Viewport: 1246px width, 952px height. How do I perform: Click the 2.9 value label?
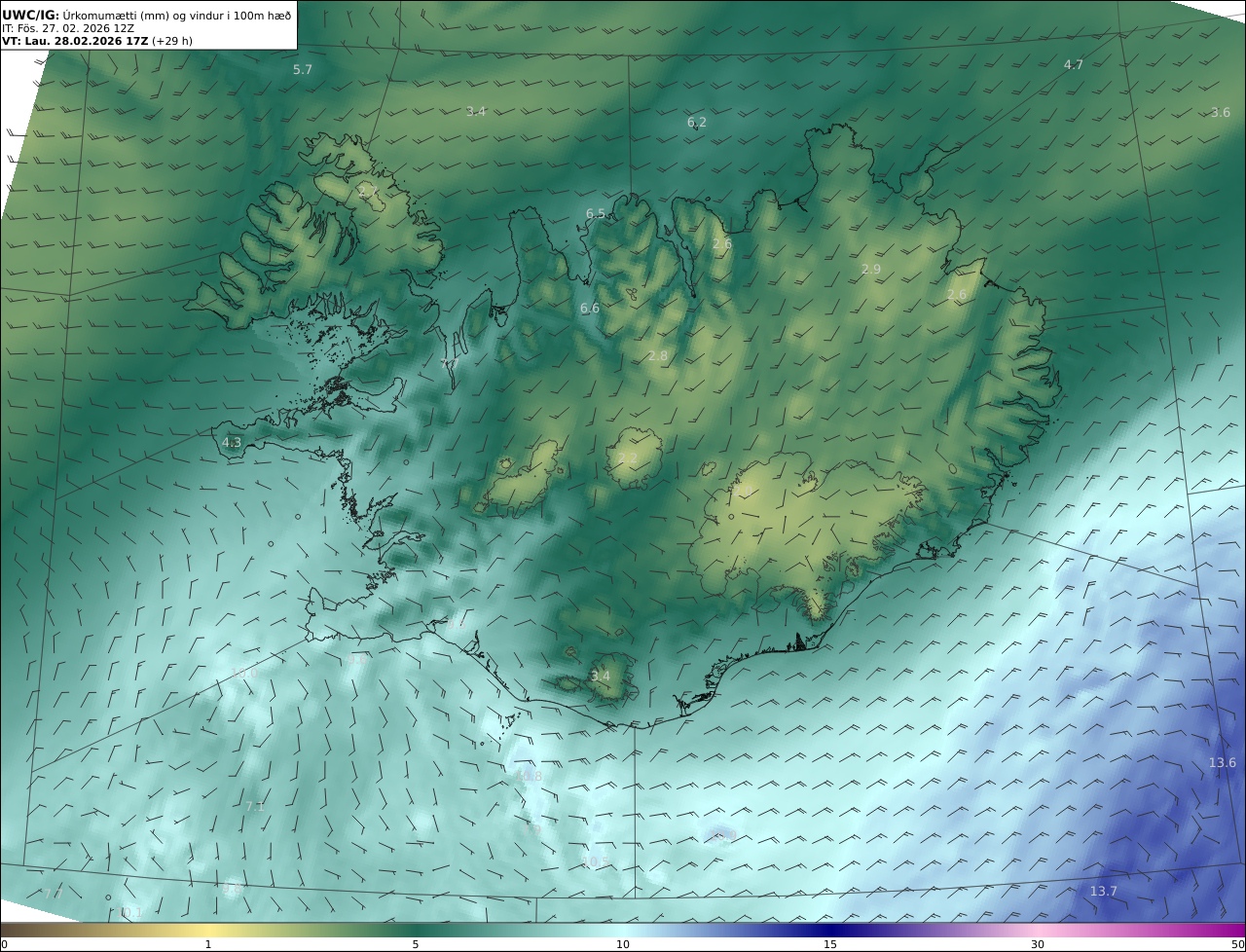click(871, 270)
